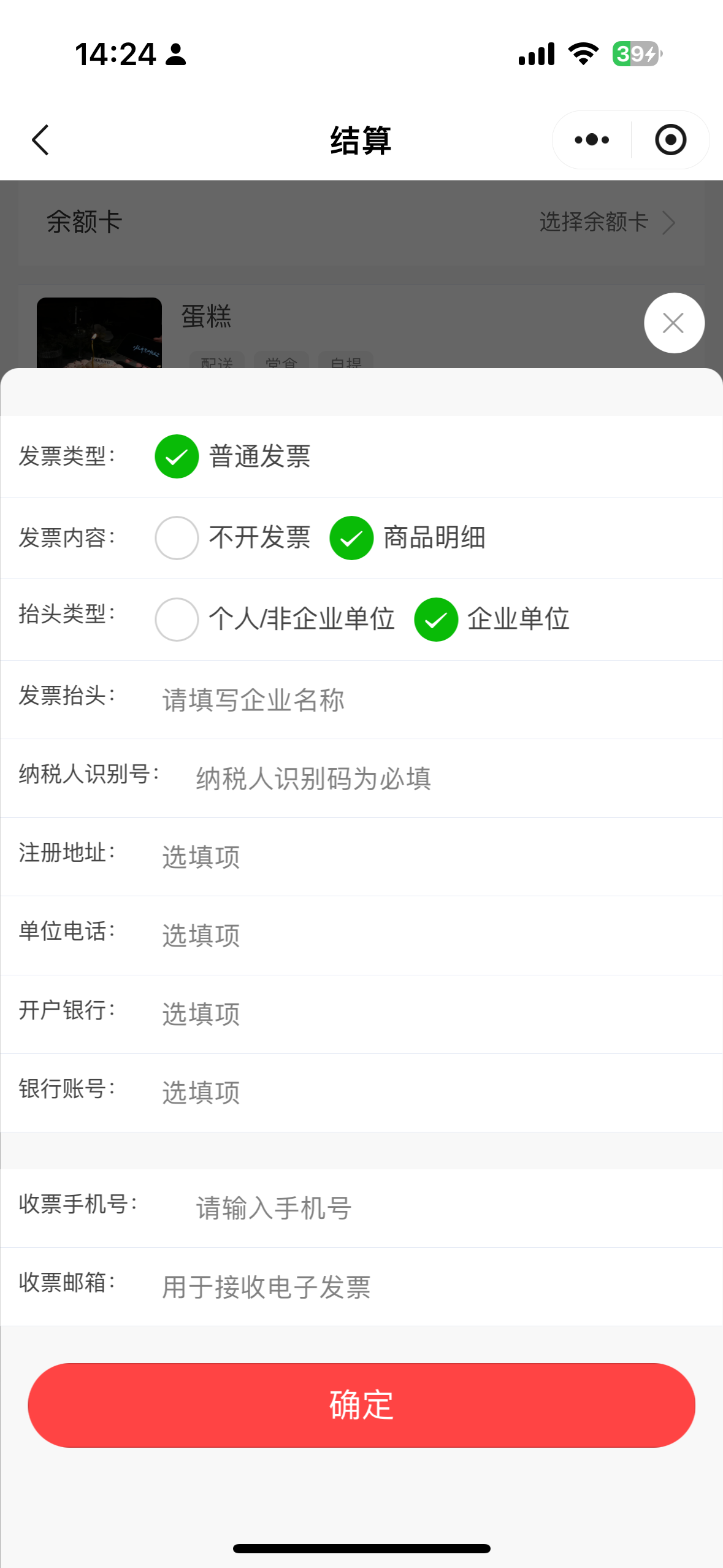Tap the cake product thumbnail

99,333
